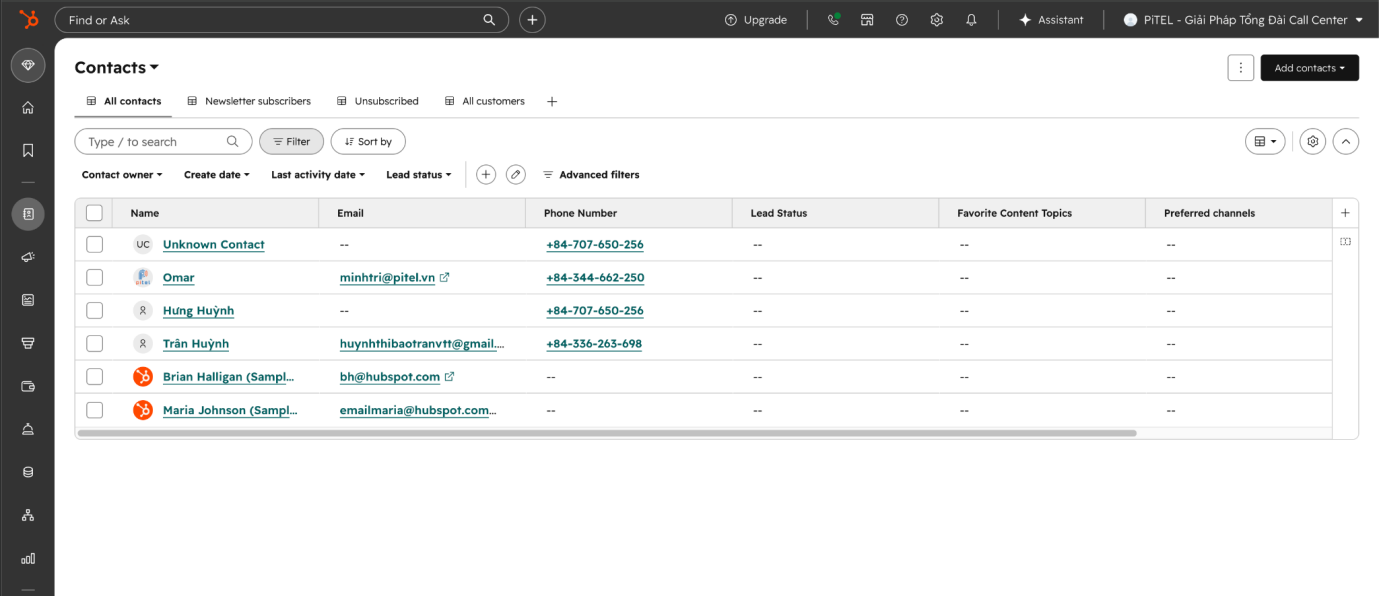Expand the Contacts title dropdown
This screenshot has width=1379, height=596.
pos(117,68)
